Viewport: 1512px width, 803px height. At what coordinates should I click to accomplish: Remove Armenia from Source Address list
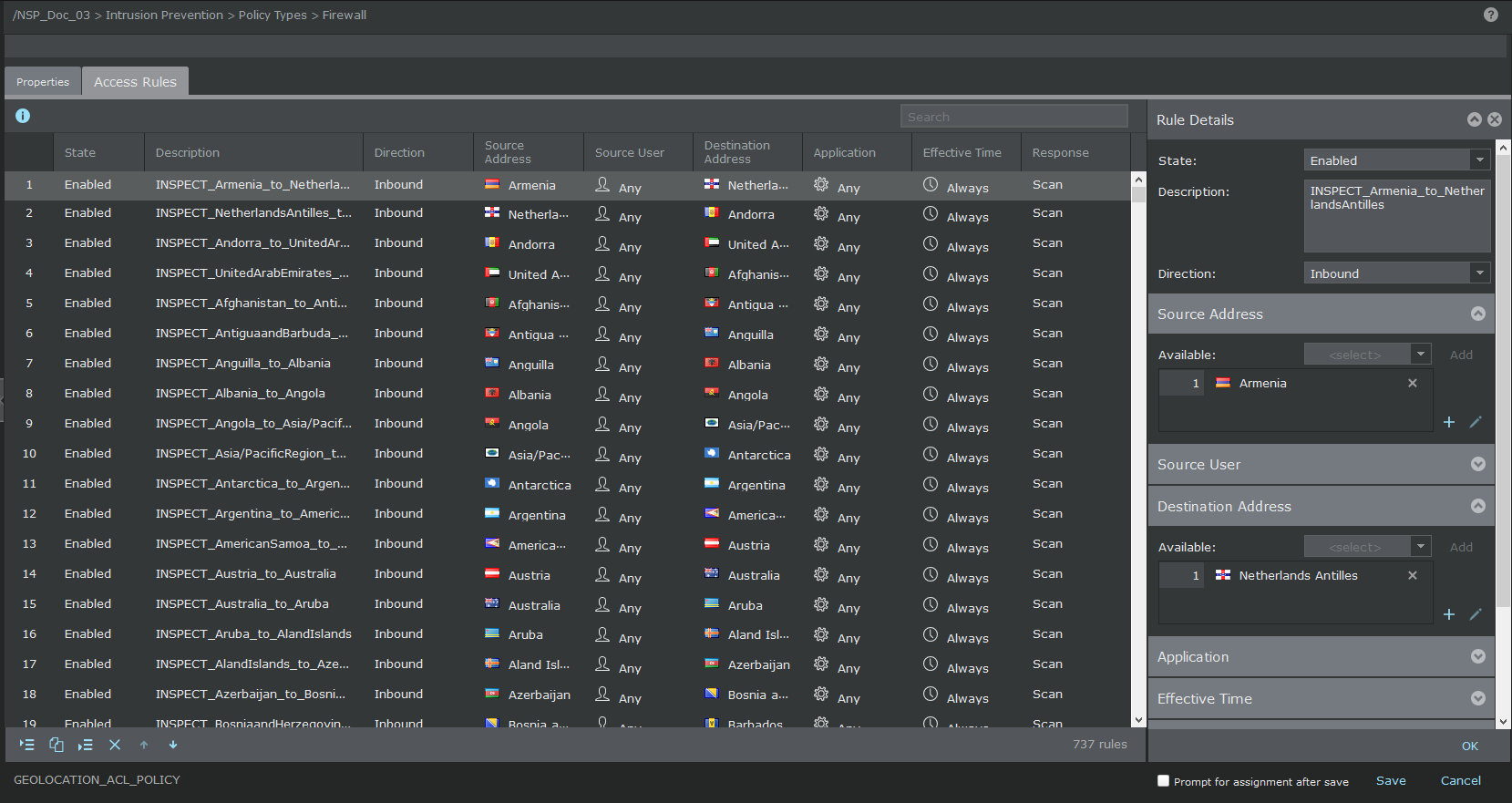coord(1413,383)
